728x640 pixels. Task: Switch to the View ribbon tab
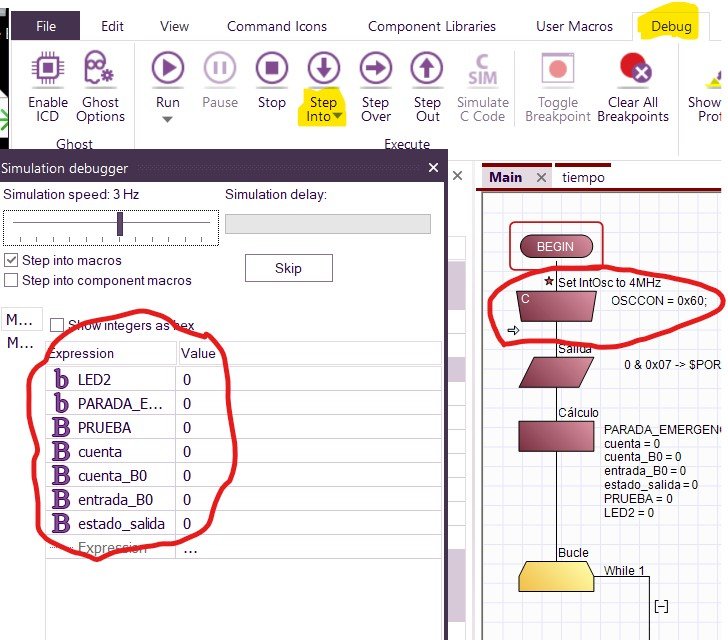(x=175, y=26)
